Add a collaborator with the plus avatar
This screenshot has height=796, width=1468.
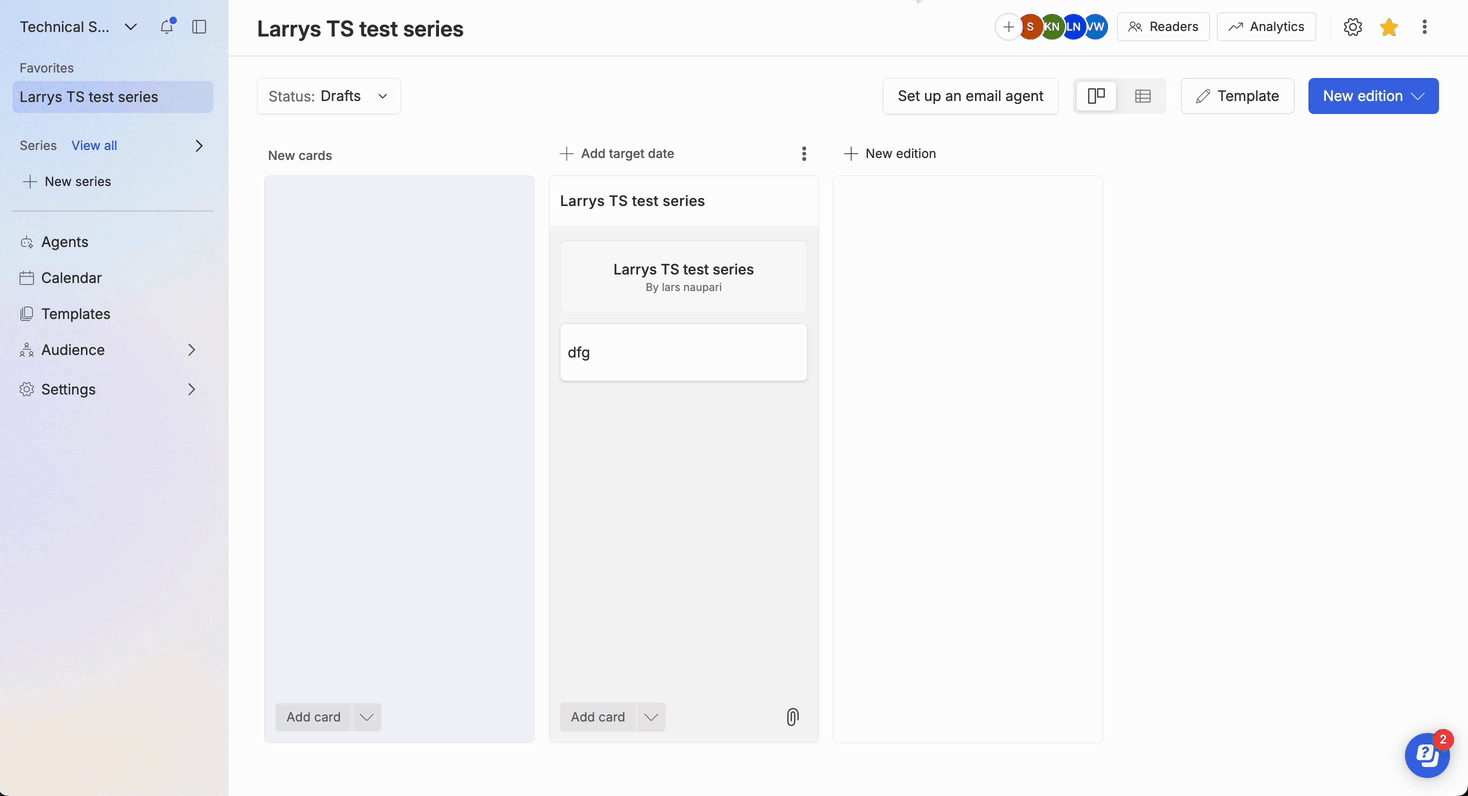1007,27
